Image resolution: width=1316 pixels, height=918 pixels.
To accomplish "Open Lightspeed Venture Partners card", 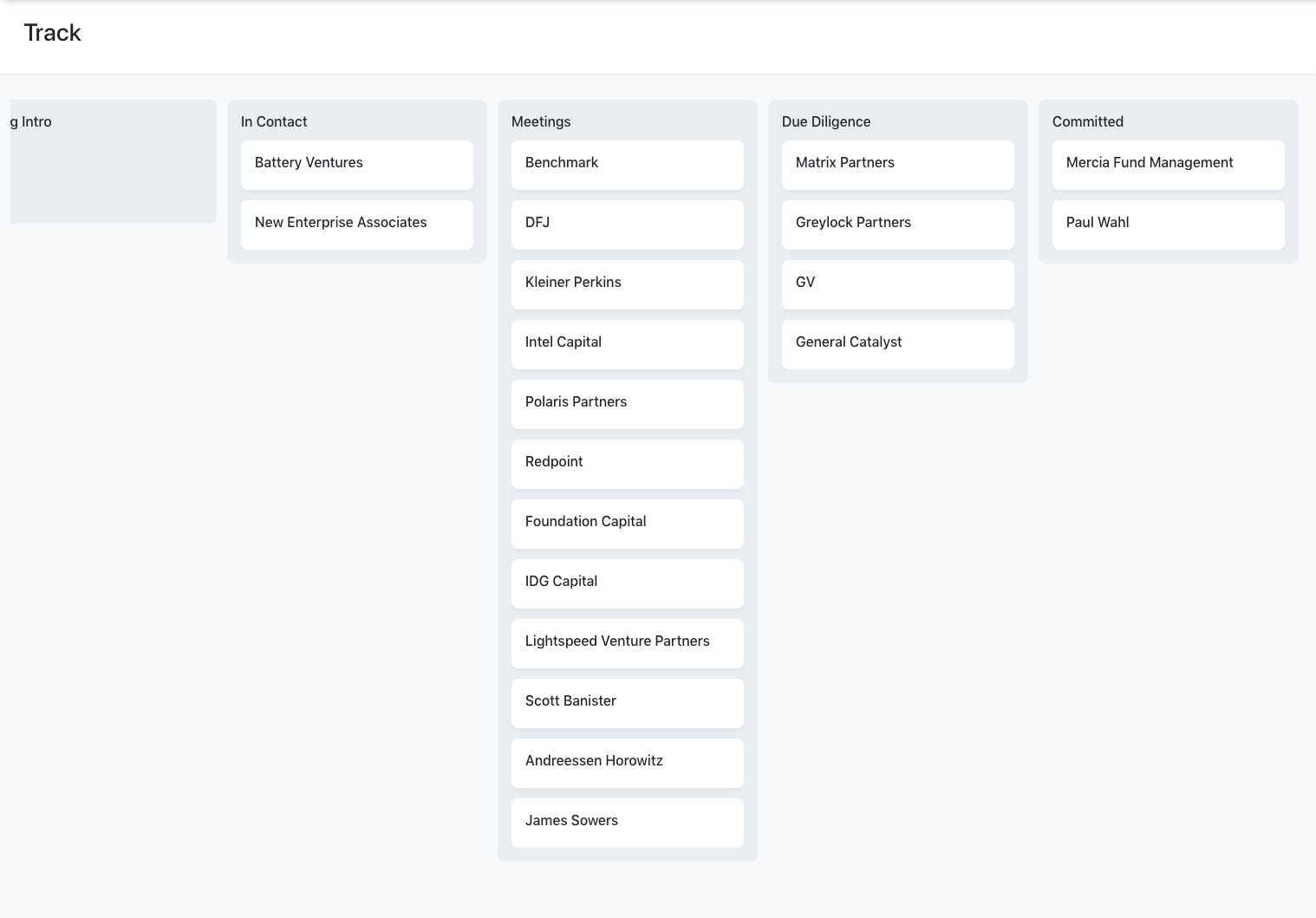I will click(x=628, y=643).
